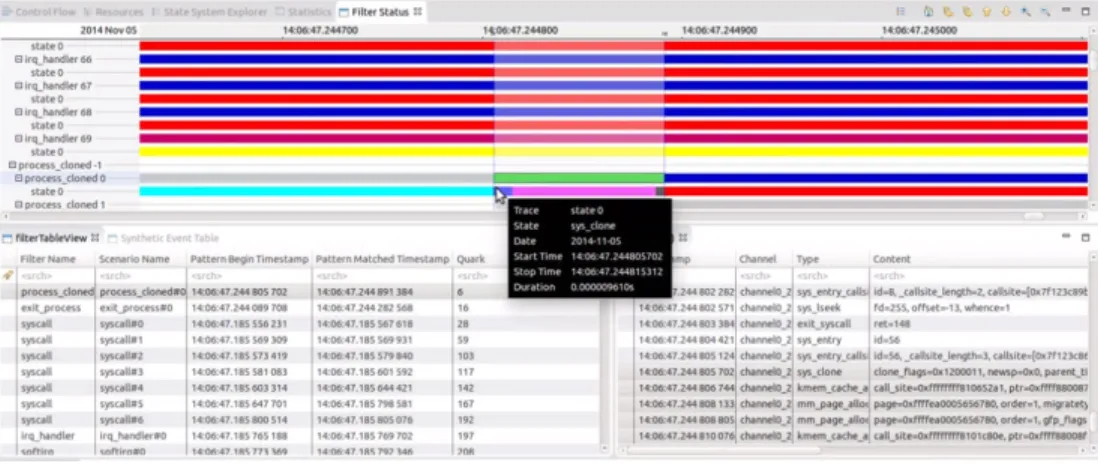Open the Statistics tab
Image resolution: width=1098 pixels, height=464 pixels.
click(304, 12)
